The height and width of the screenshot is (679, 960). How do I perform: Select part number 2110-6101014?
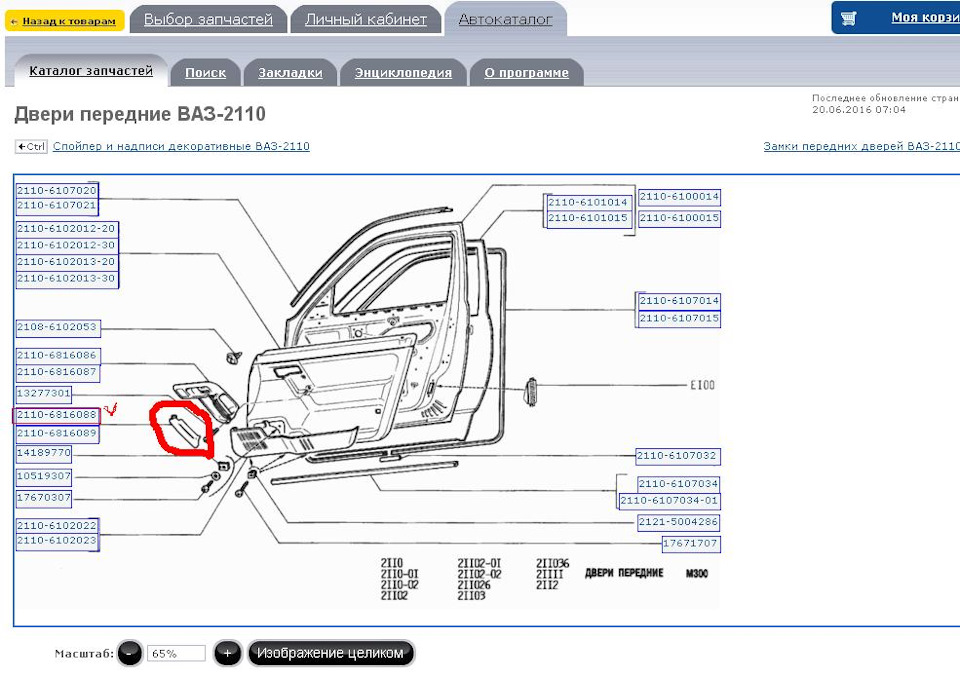coord(587,202)
